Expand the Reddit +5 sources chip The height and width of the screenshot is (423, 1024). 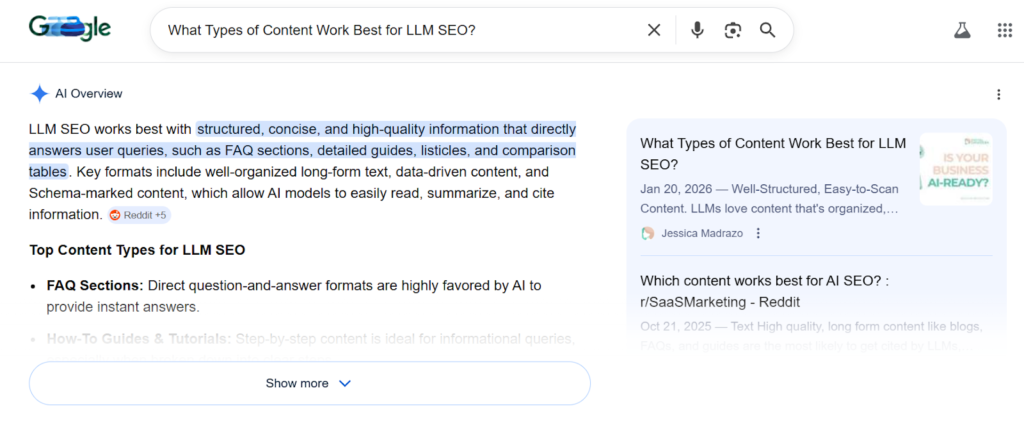(139, 215)
